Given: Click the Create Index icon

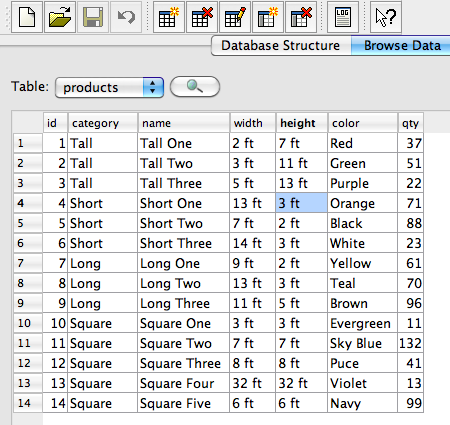Looking at the screenshot, I should [268, 17].
